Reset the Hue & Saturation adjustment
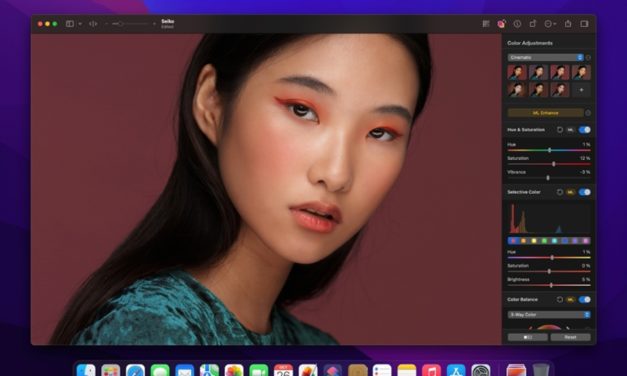This screenshot has width=627, height=376. click(x=560, y=130)
